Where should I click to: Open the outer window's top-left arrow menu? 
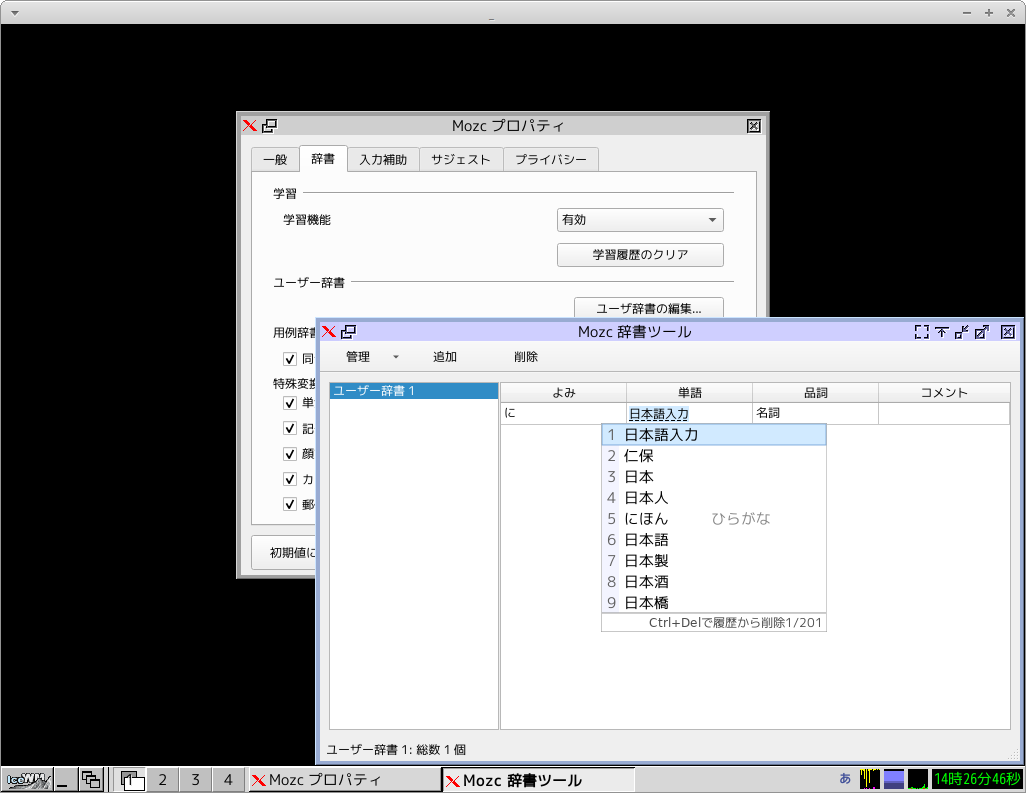tap(15, 12)
